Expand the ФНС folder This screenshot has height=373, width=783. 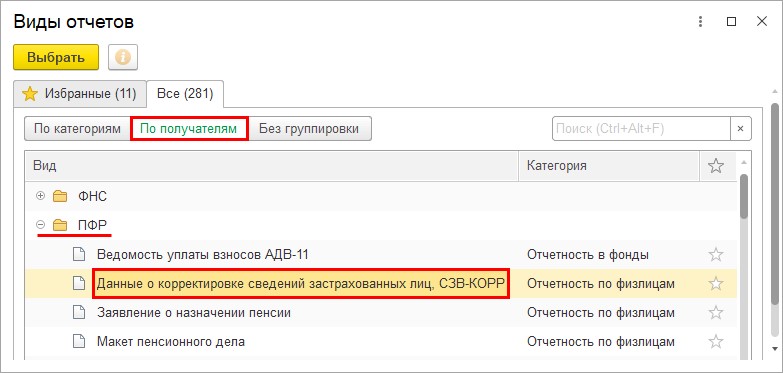[41, 196]
